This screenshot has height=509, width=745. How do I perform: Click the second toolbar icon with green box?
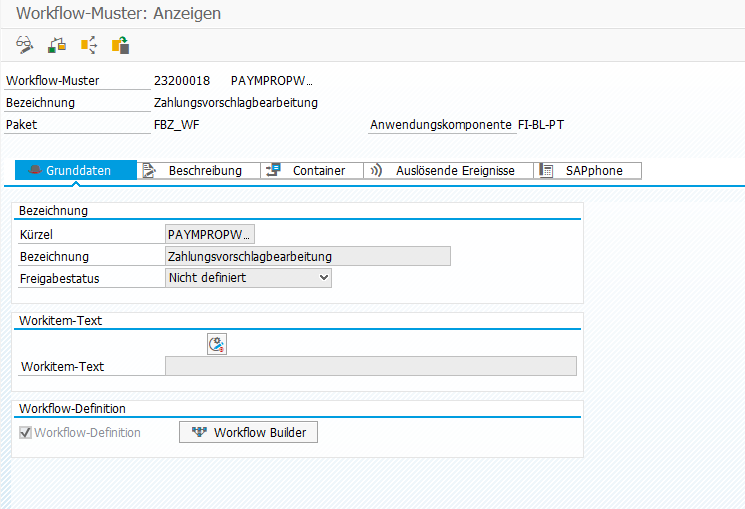57,45
